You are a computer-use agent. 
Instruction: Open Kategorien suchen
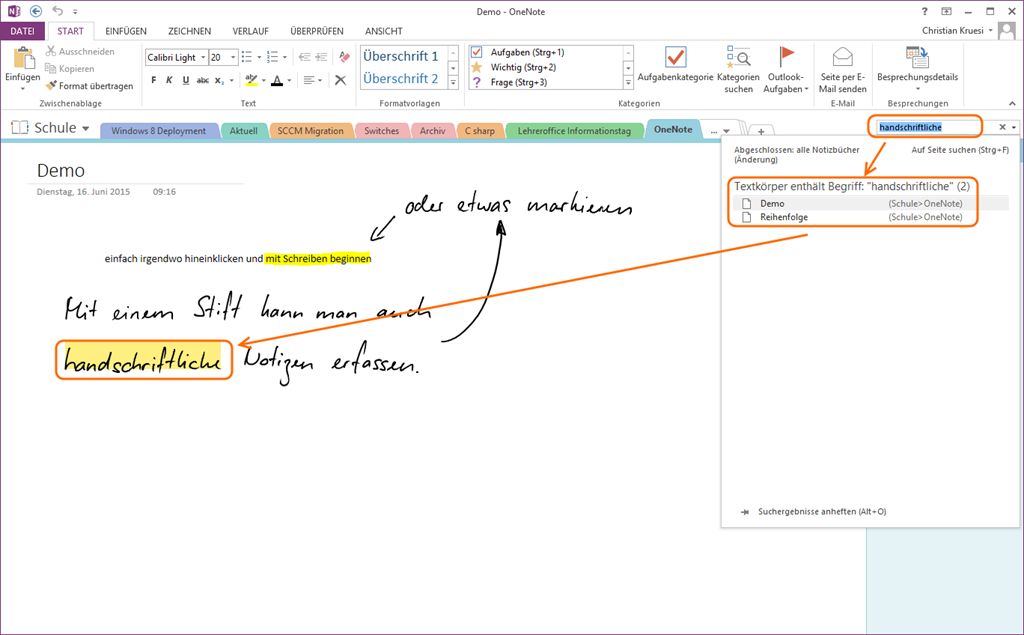[x=738, y=69]
